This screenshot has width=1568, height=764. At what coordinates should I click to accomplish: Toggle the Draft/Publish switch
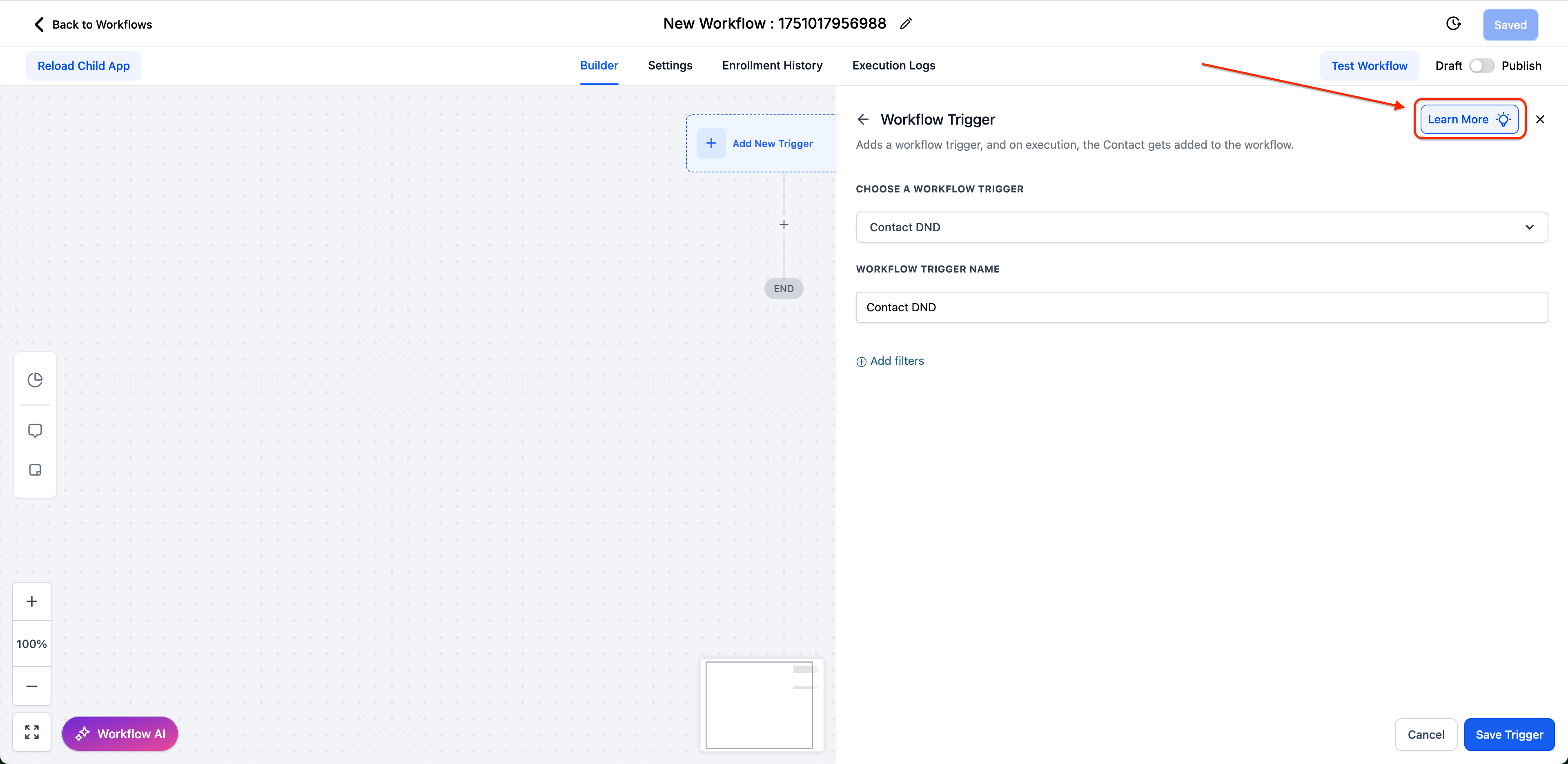1481,66
